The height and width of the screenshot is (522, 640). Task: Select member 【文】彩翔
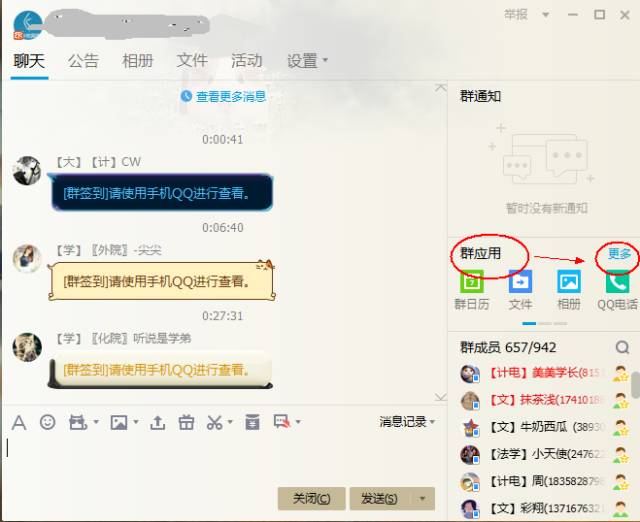544,509
